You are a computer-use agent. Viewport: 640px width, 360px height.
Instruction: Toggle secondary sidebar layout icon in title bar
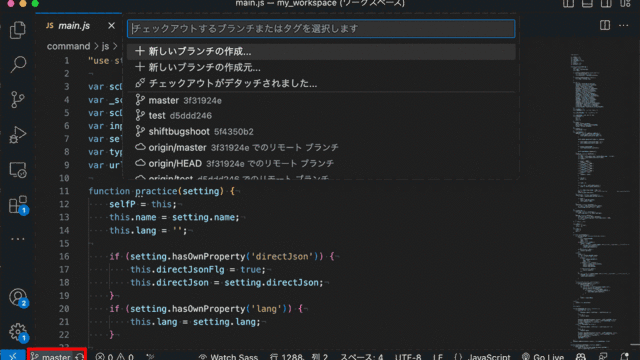coord(606,4)
